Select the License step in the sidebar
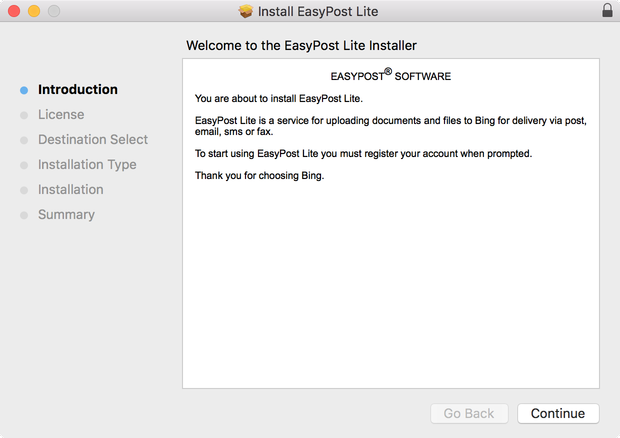This screenshot has width=620, height=438. (61, 114)
